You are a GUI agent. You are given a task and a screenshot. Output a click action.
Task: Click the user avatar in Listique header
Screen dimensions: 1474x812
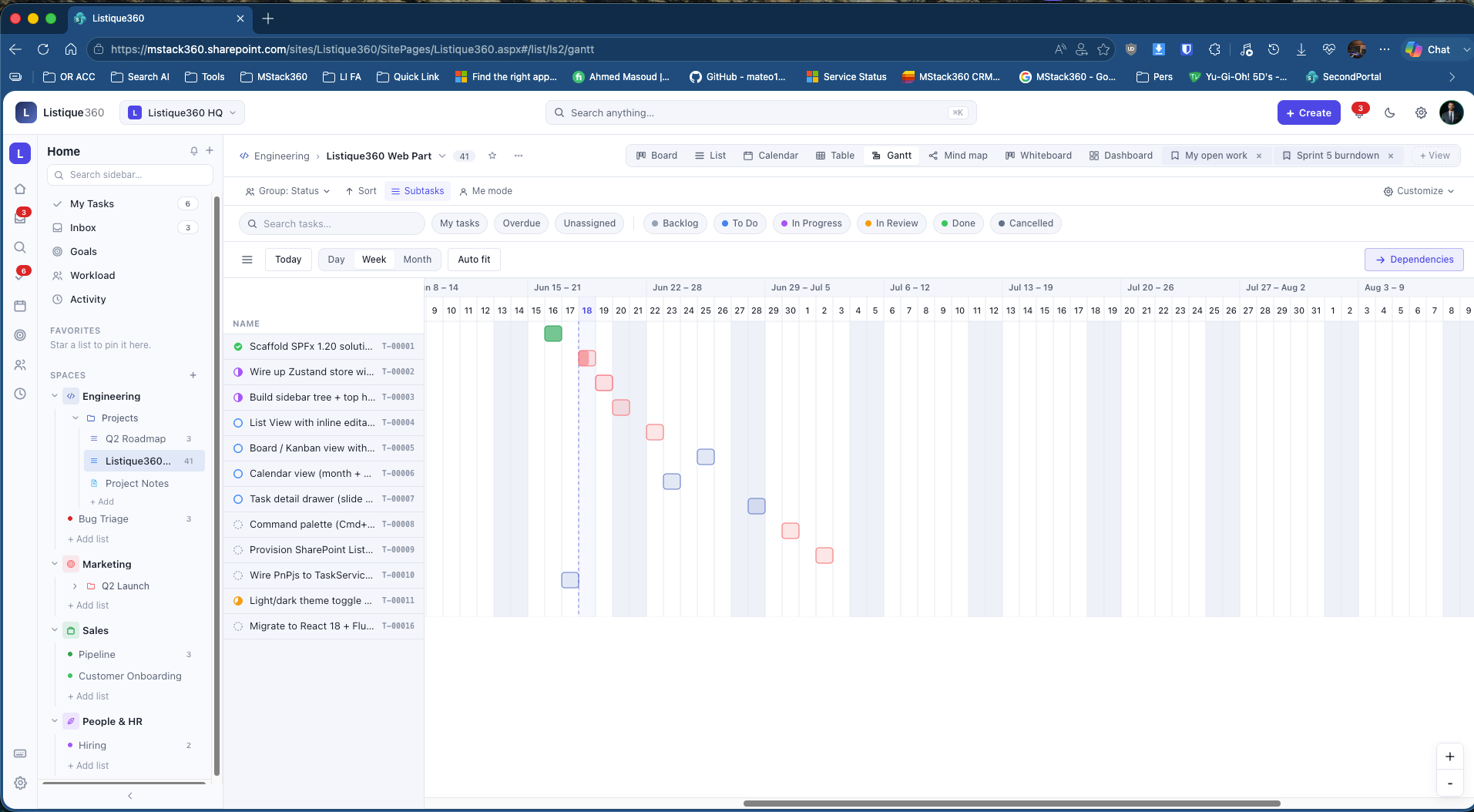(1452, 112)
